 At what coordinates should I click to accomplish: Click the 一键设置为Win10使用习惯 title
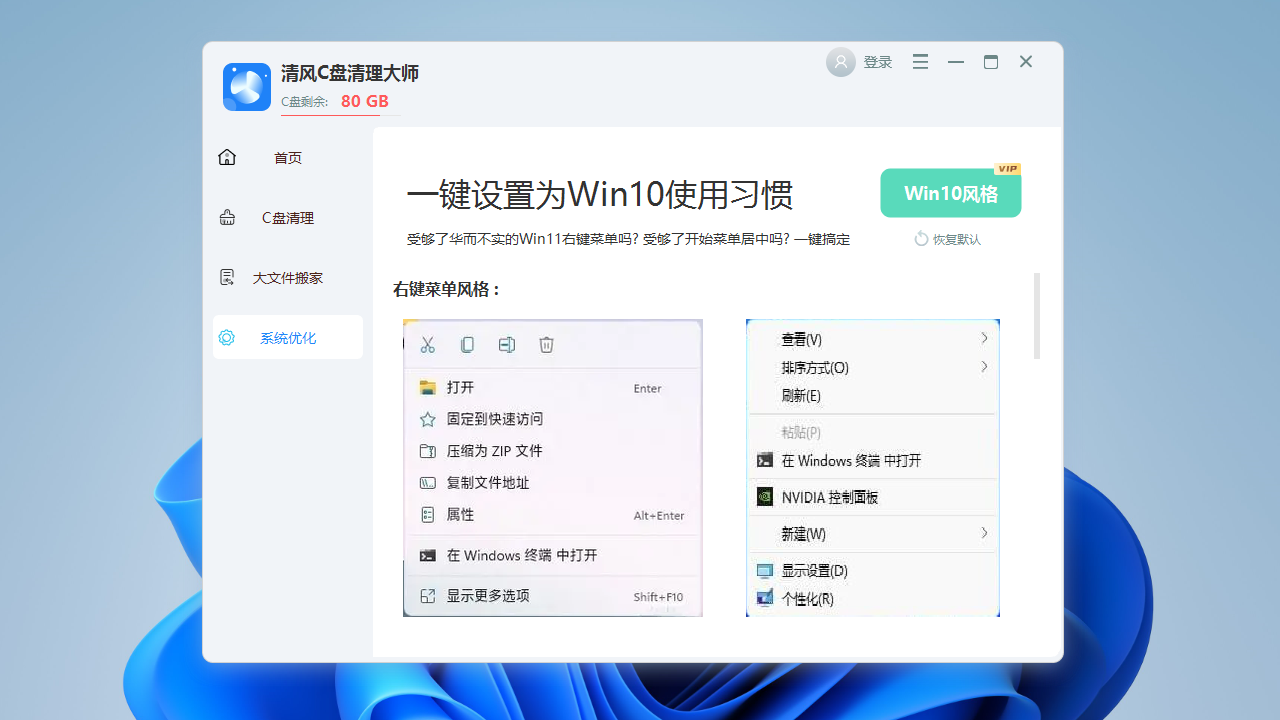[600, 195]
